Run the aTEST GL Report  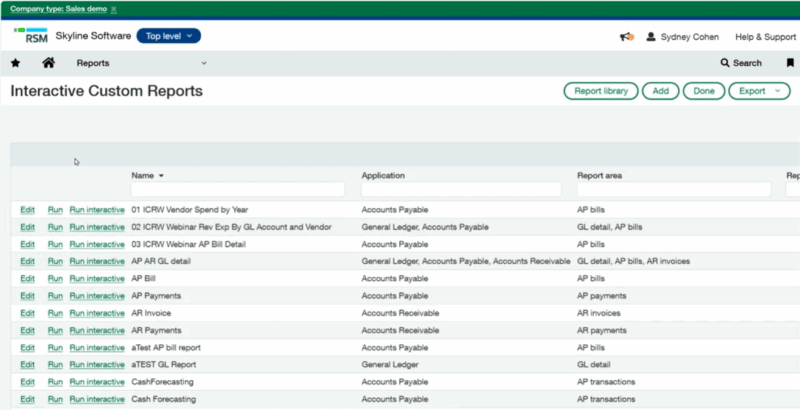pos(55,365)
